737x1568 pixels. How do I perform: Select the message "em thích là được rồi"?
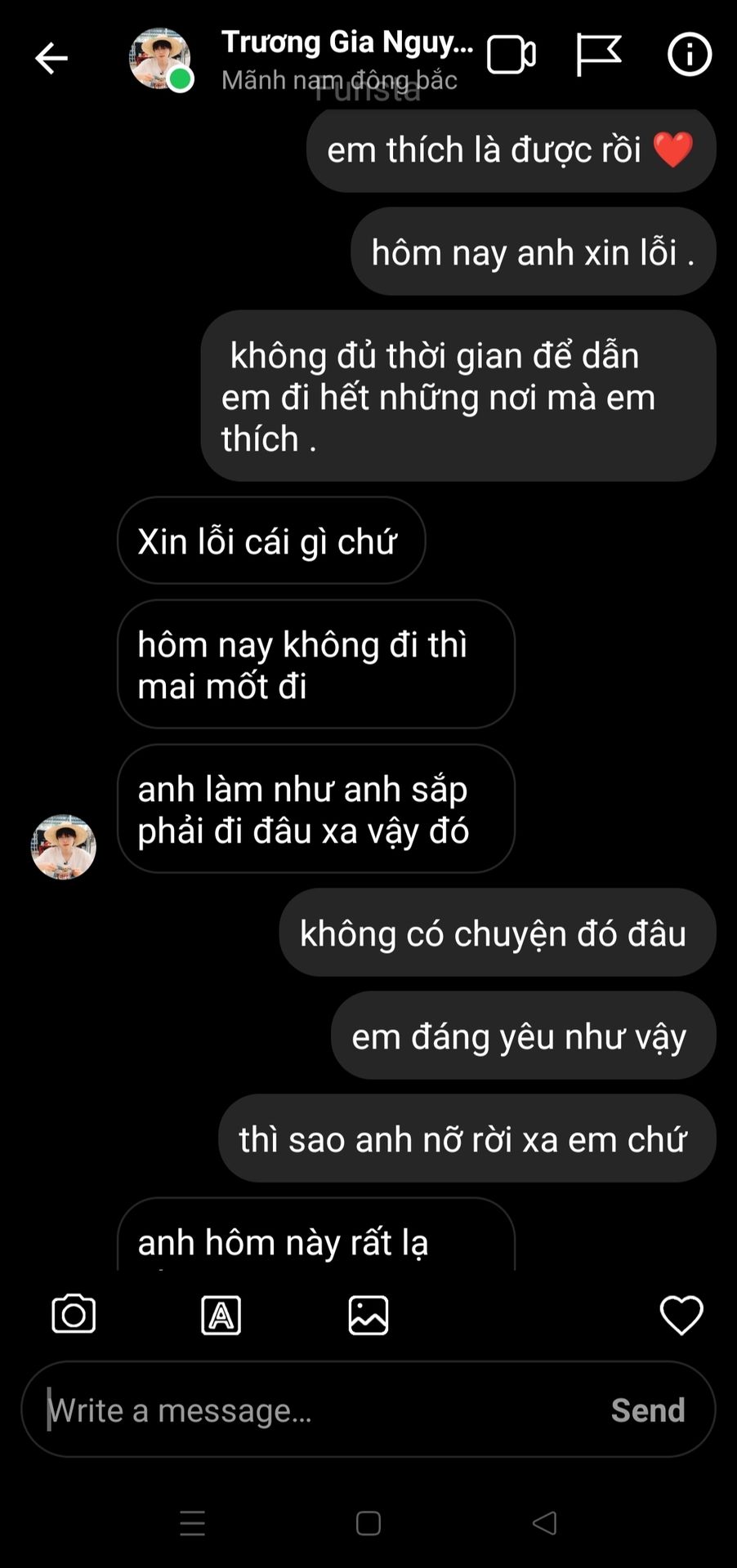point(511,149)
